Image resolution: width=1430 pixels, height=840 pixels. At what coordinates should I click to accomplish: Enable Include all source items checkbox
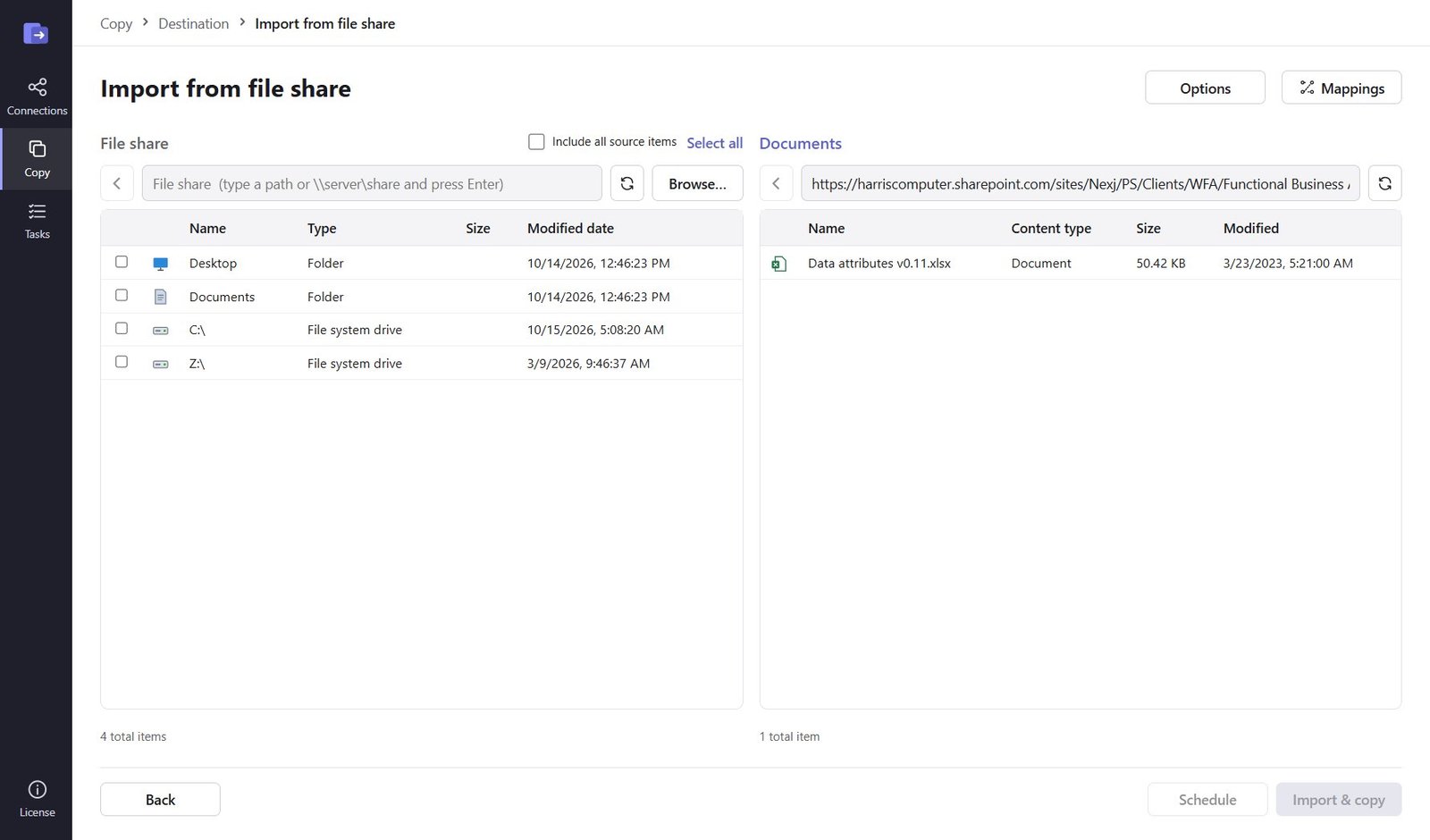click(536, 142)
